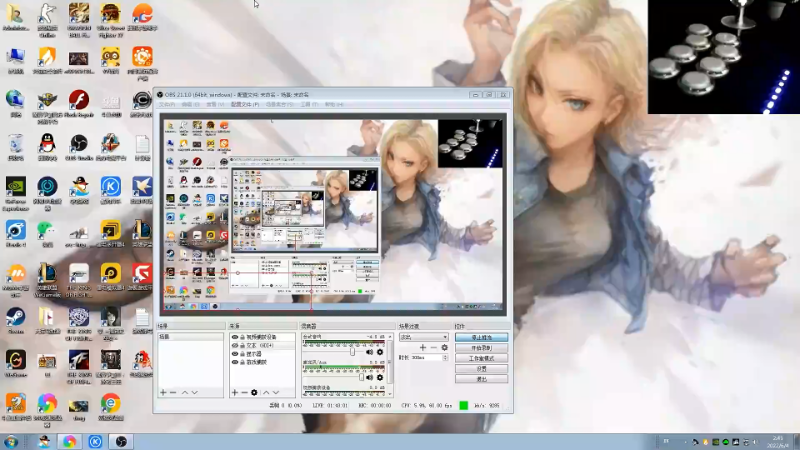
Task: Click the mixer scrollbar up arrow
Action: (x=390, y=337)
